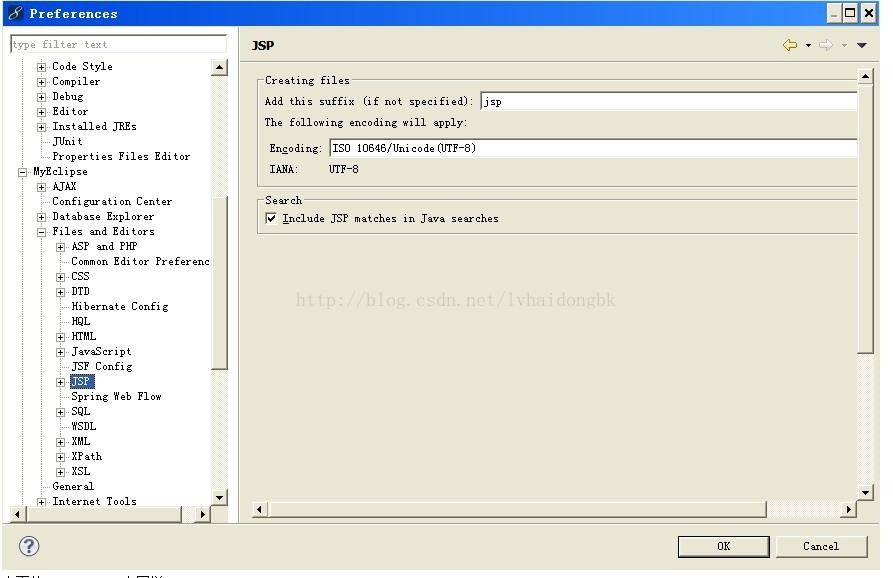Image resolution: width=893 pixels, height=578 pixels.
Task: Select HQL in the tree
Action: pyautogui.click(x=80, y=321)
